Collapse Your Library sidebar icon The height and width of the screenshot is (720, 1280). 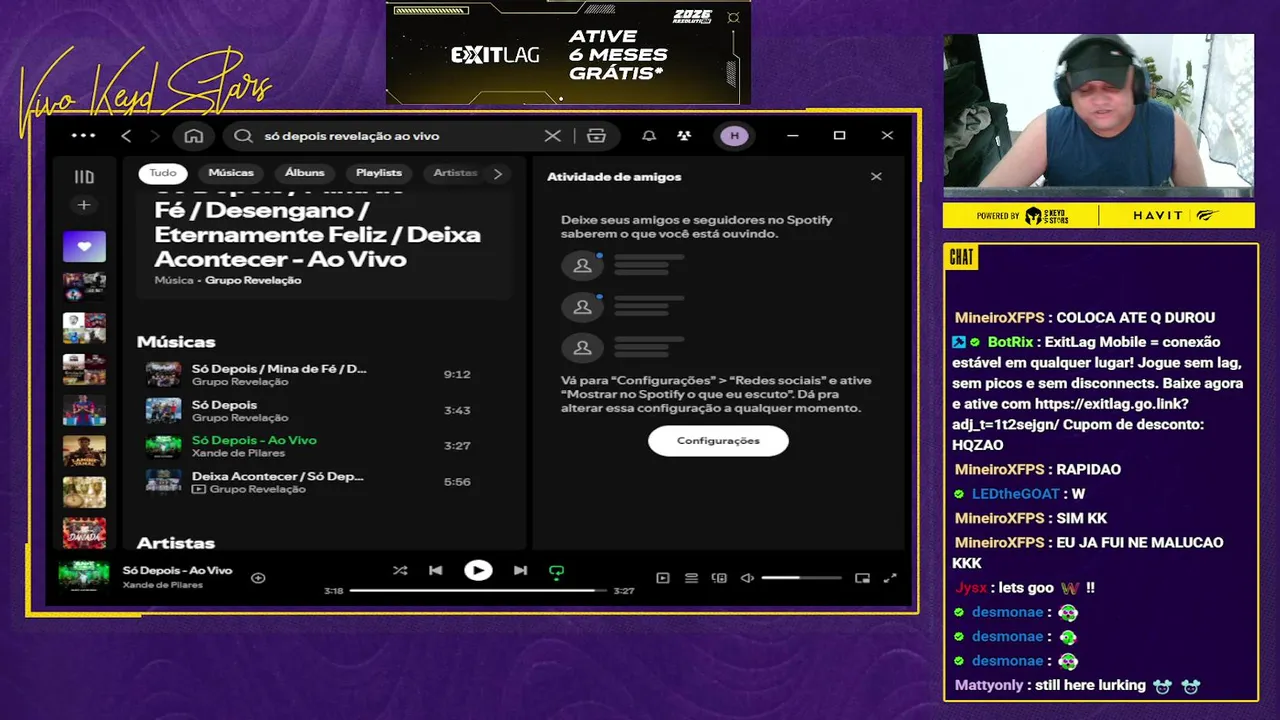point(84,177)
